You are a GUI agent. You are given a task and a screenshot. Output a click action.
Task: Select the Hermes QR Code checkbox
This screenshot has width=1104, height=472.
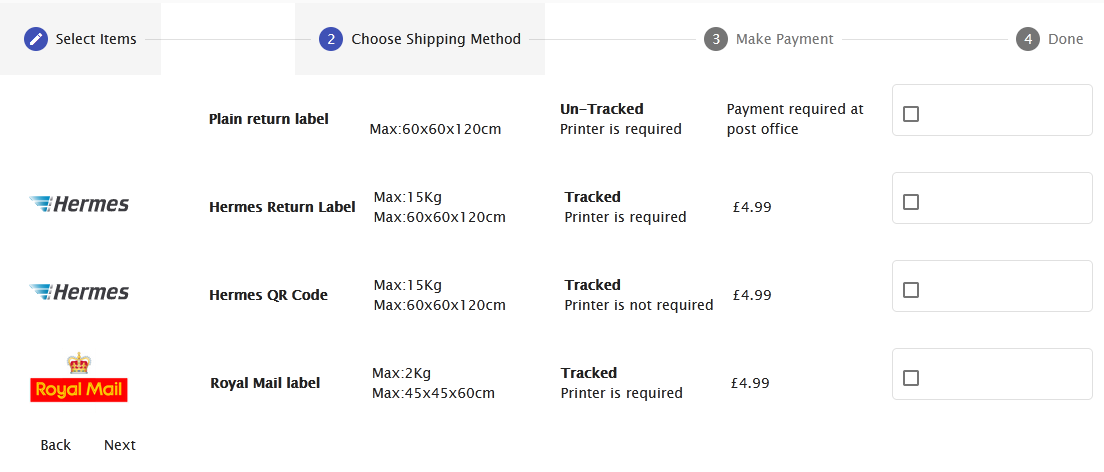tap(910, 290)
